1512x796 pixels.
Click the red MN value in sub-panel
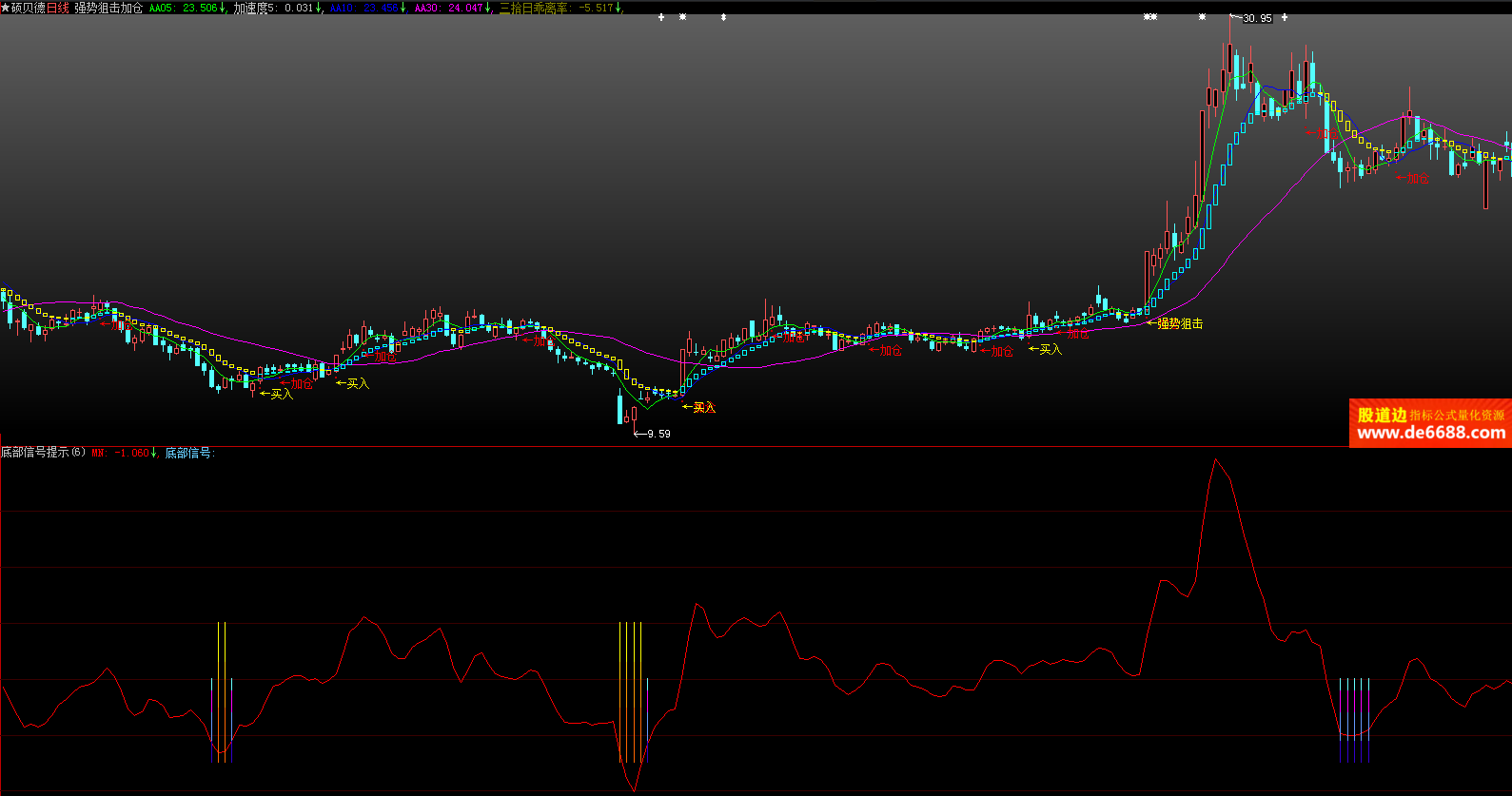click(x=124, y=453)
